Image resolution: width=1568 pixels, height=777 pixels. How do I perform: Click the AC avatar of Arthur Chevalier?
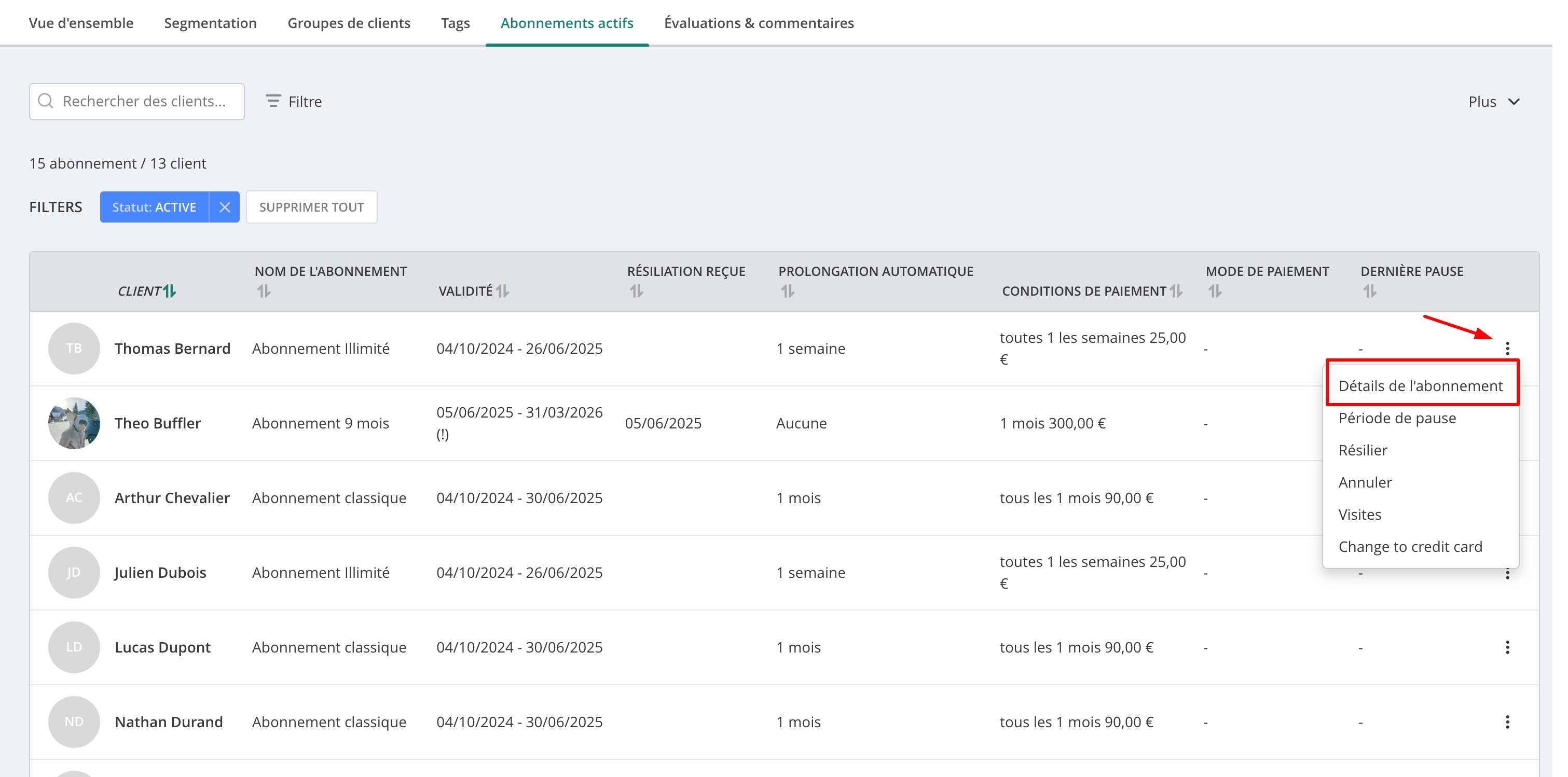tap(74, 498)
